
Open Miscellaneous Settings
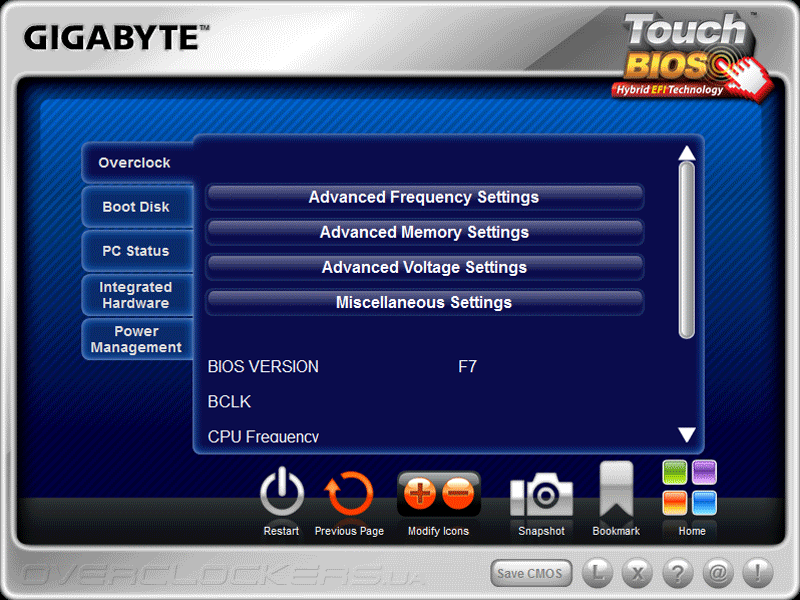tap(424, 303)
